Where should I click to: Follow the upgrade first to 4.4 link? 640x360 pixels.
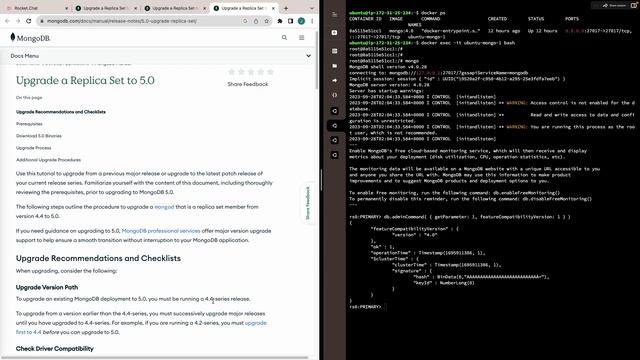141,327
